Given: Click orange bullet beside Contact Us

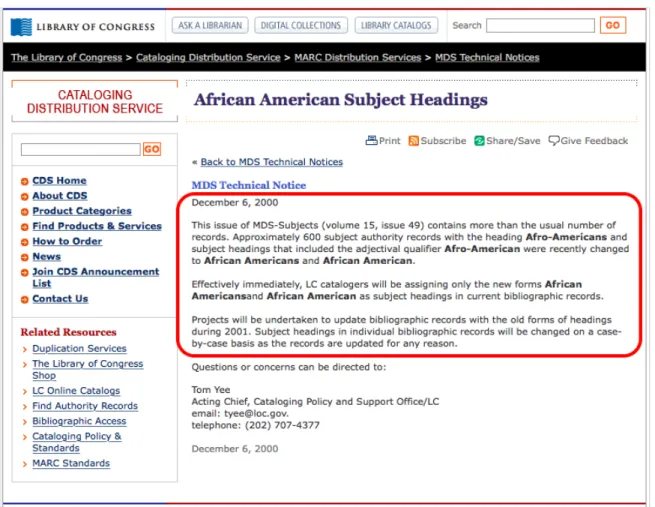Looking at the screenshot, I should (25, 299).
